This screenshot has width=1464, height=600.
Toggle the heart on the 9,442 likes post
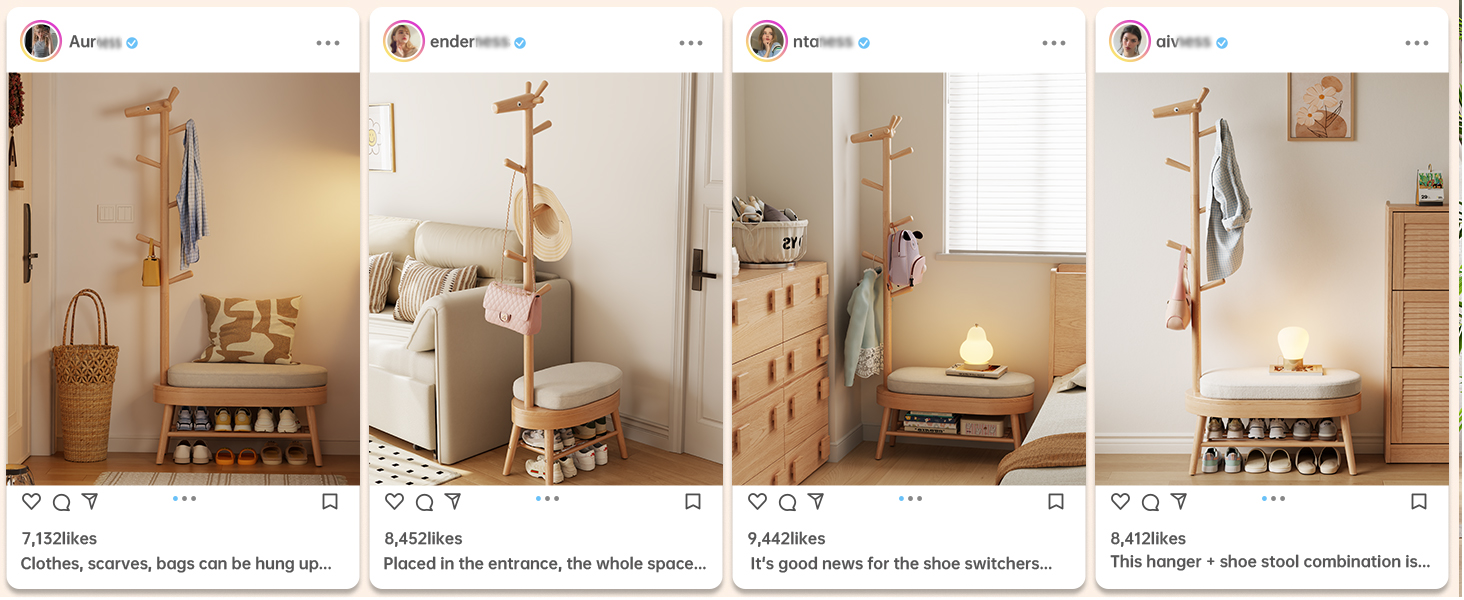point(758,502)
